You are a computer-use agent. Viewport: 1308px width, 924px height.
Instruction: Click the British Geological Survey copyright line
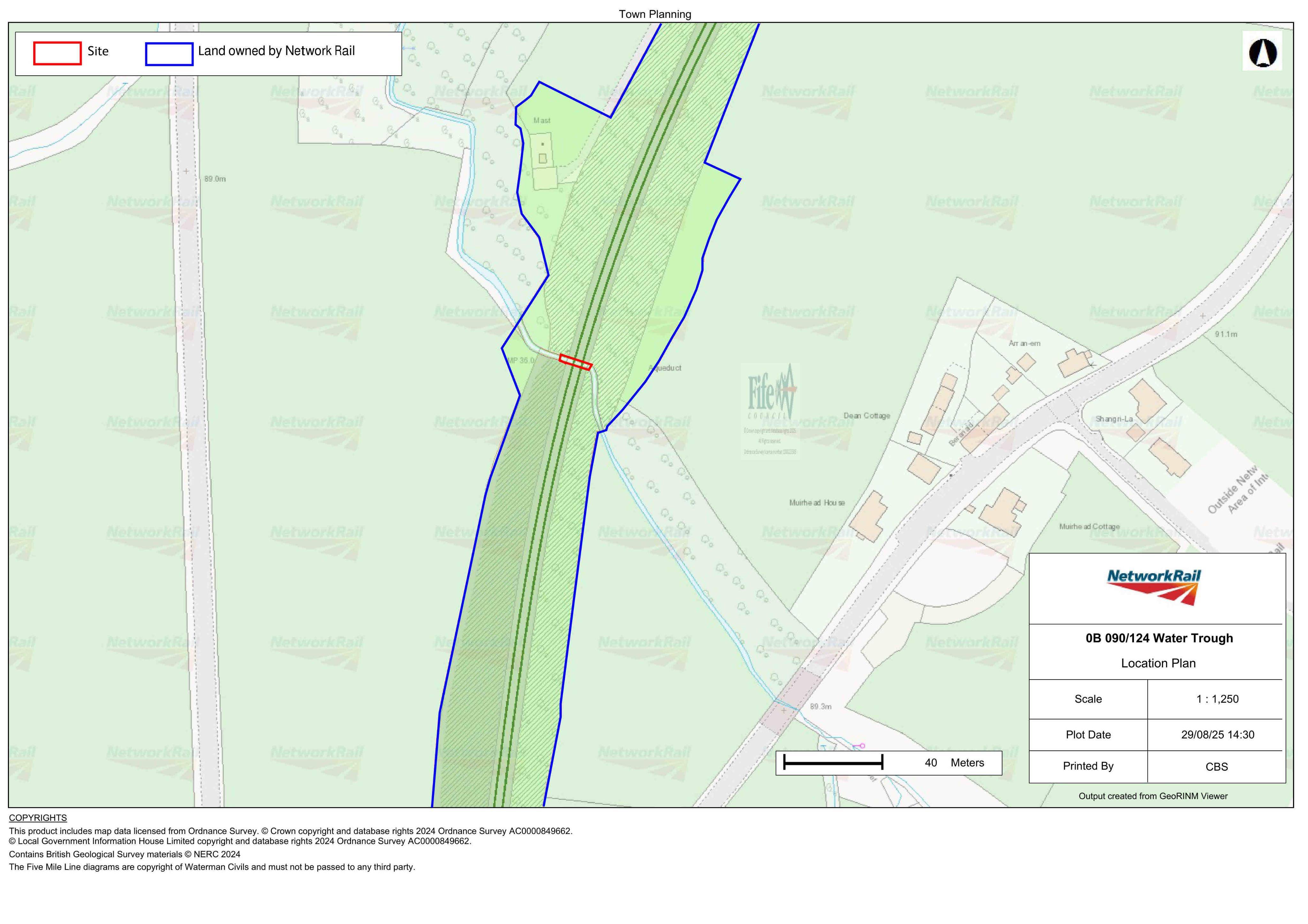click(x=125, y=854)
